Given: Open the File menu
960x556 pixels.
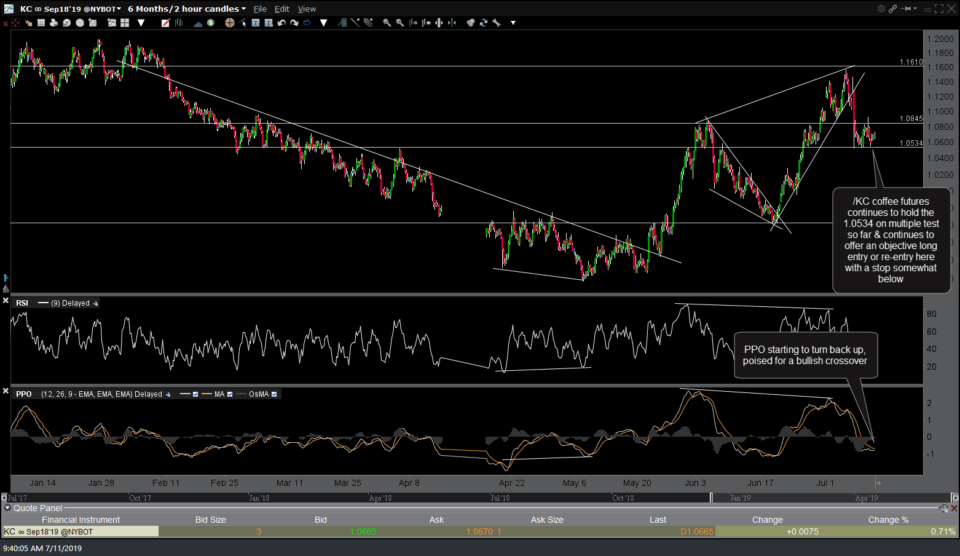Looking at the screenshot, I should [x=261, y=9].
